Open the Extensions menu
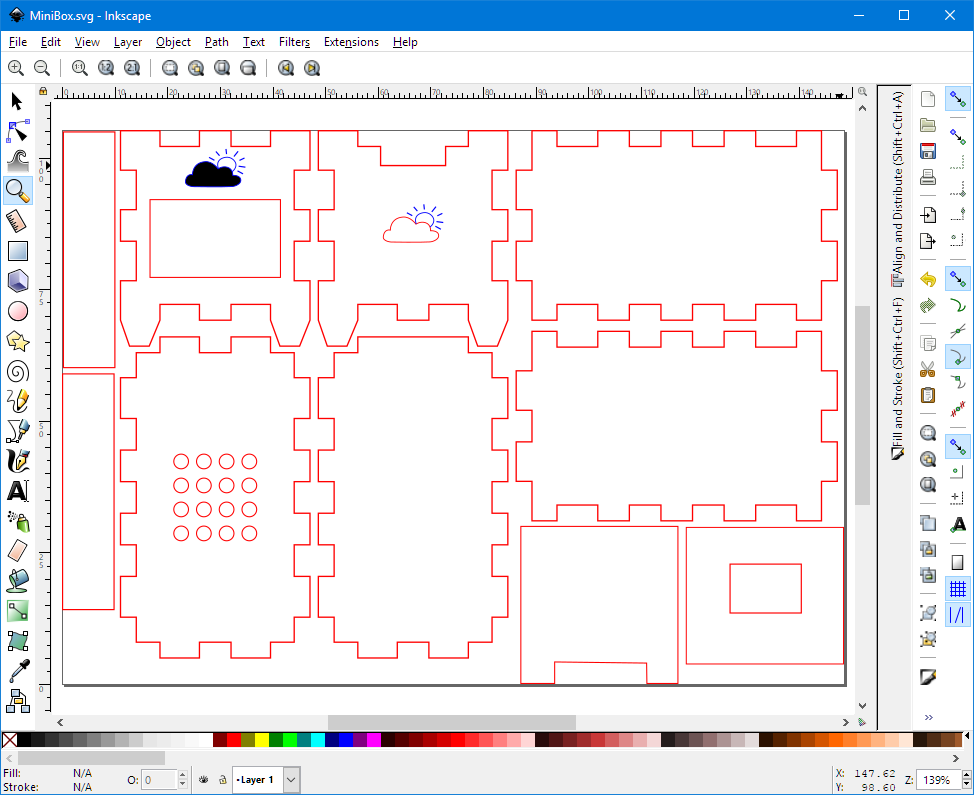The image size is (974, 795). tap(351, 42)
